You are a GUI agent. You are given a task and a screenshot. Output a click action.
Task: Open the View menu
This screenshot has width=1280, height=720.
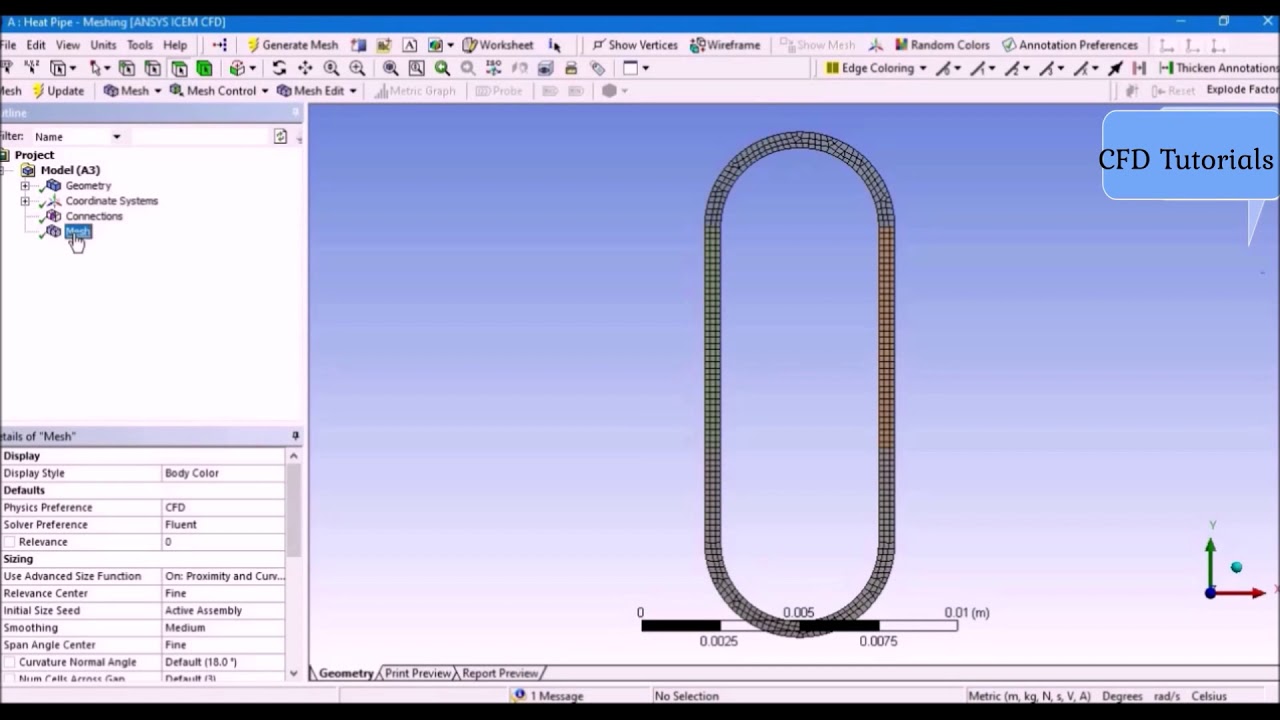coord(68,45)
